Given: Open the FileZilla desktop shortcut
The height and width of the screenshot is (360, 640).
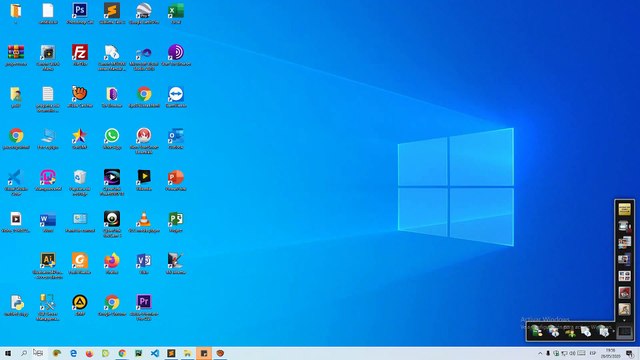Looking at the screenshot, I should click(x=80, y=55).
